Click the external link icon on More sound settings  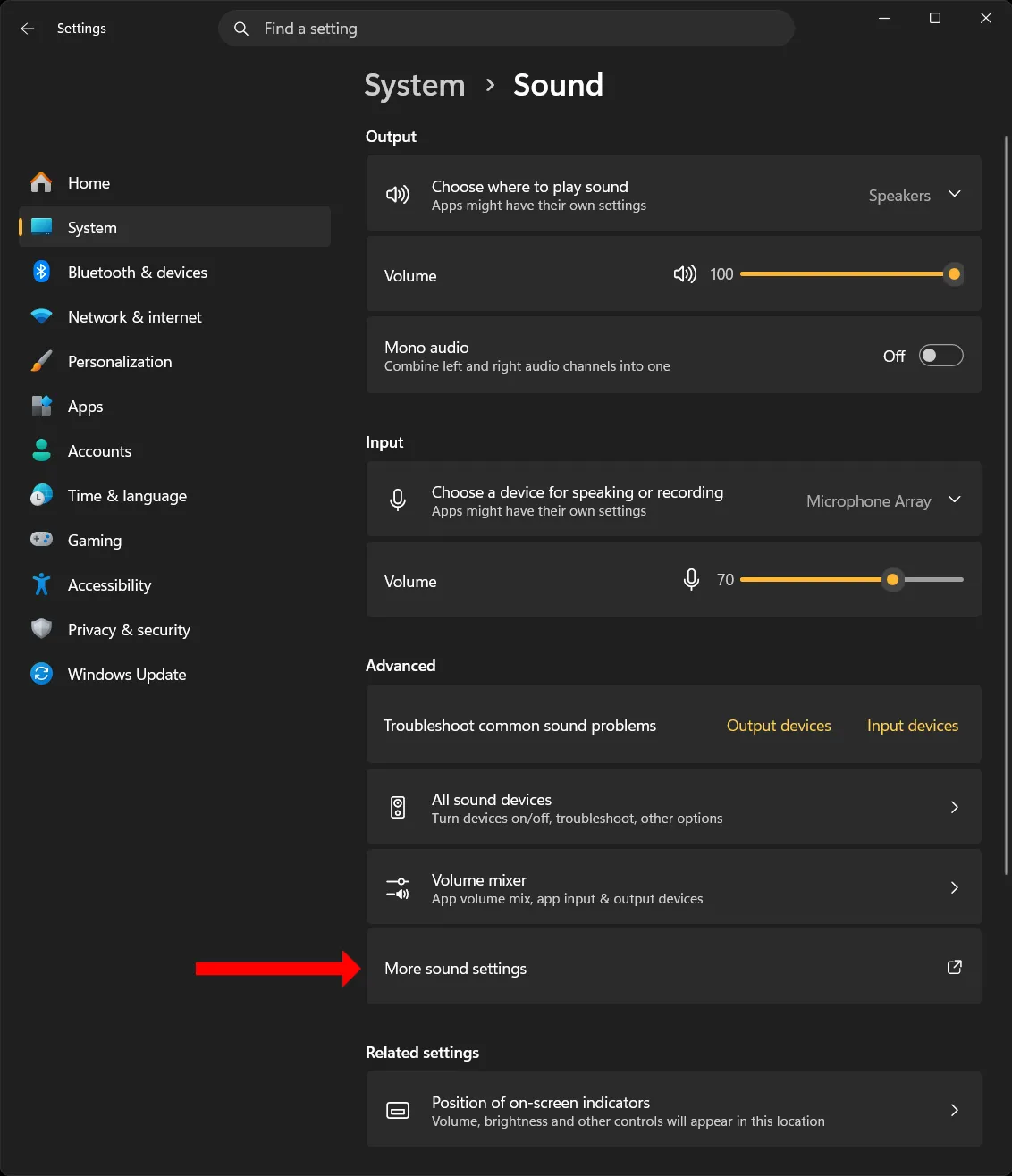(955, 967)
